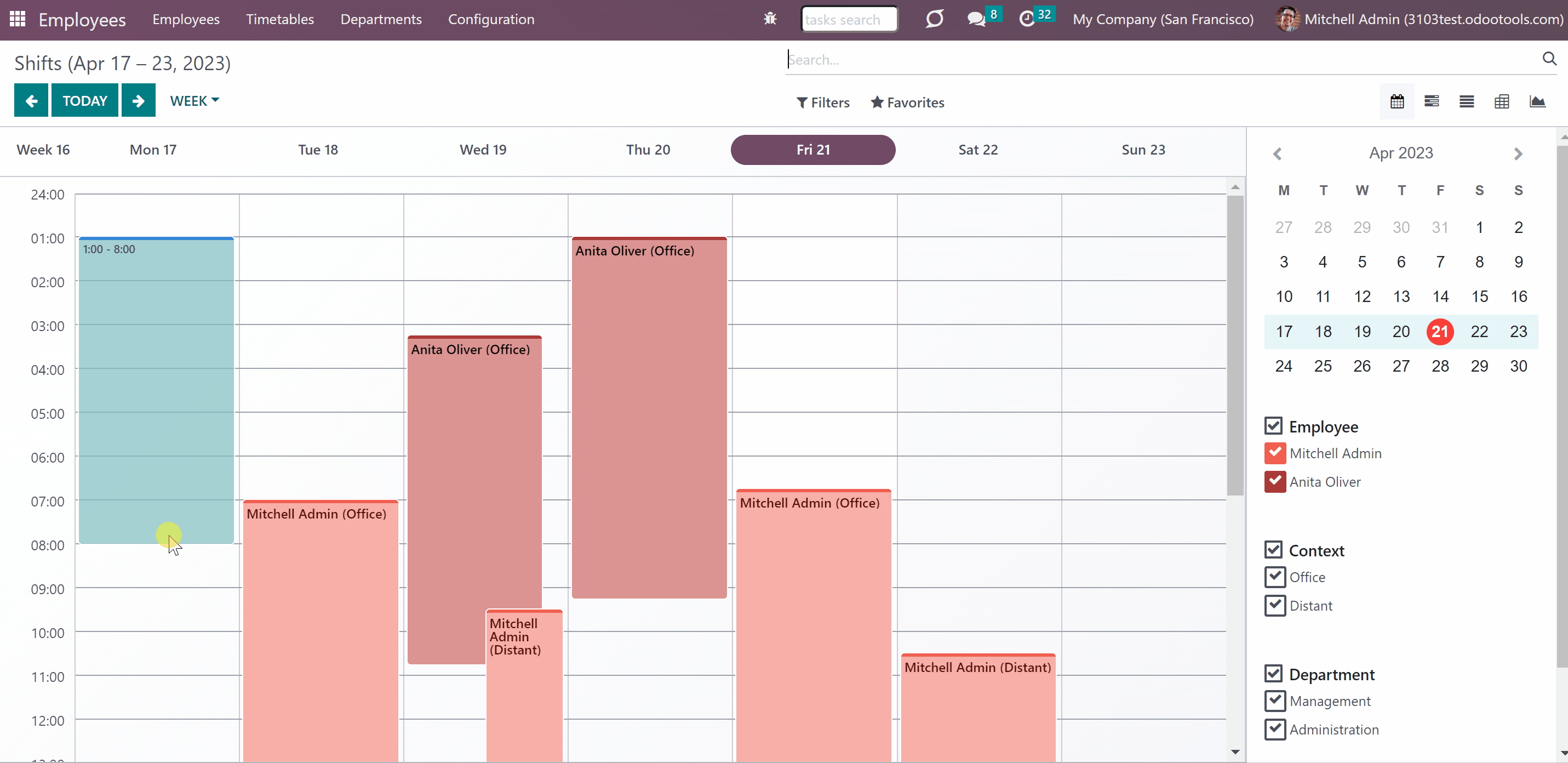Switch to pivot table view
This screenshot has width=1568, height=763.
click(1502, 102)
